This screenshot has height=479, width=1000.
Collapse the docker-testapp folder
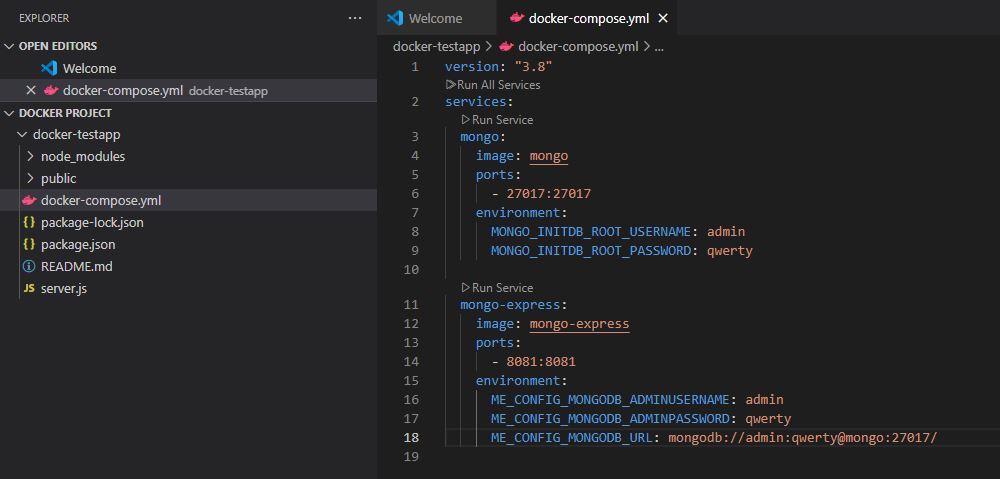pos(23,135)
